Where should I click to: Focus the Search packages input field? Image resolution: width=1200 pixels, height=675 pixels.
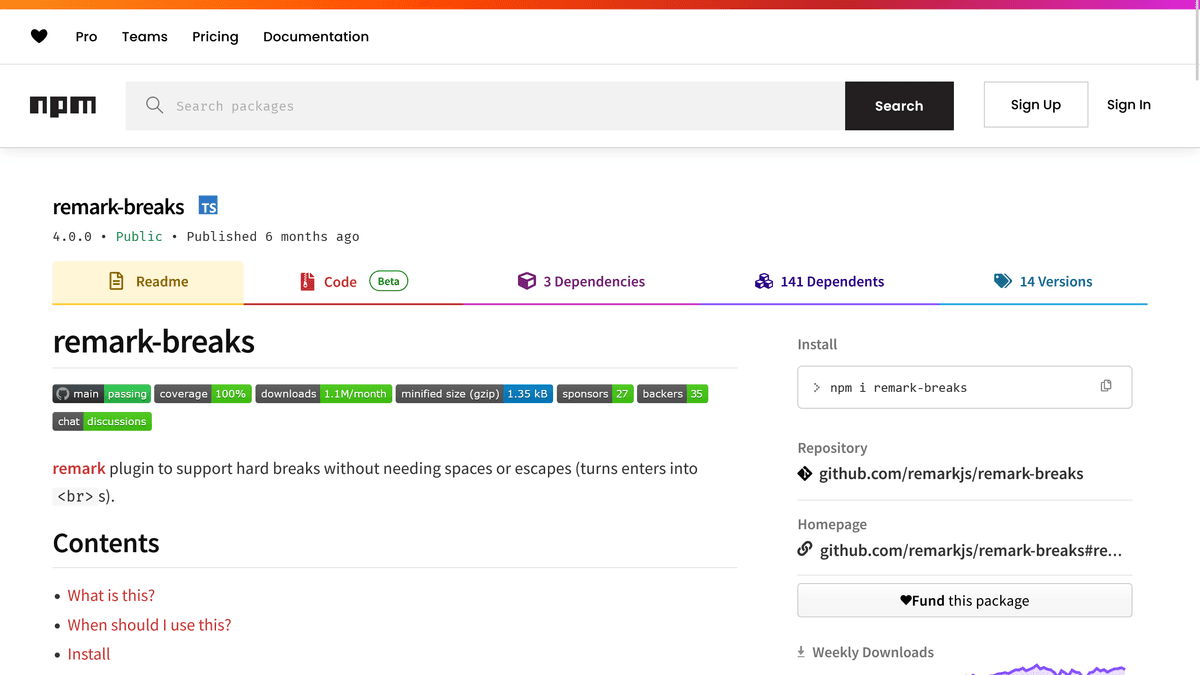pos(485,106)
